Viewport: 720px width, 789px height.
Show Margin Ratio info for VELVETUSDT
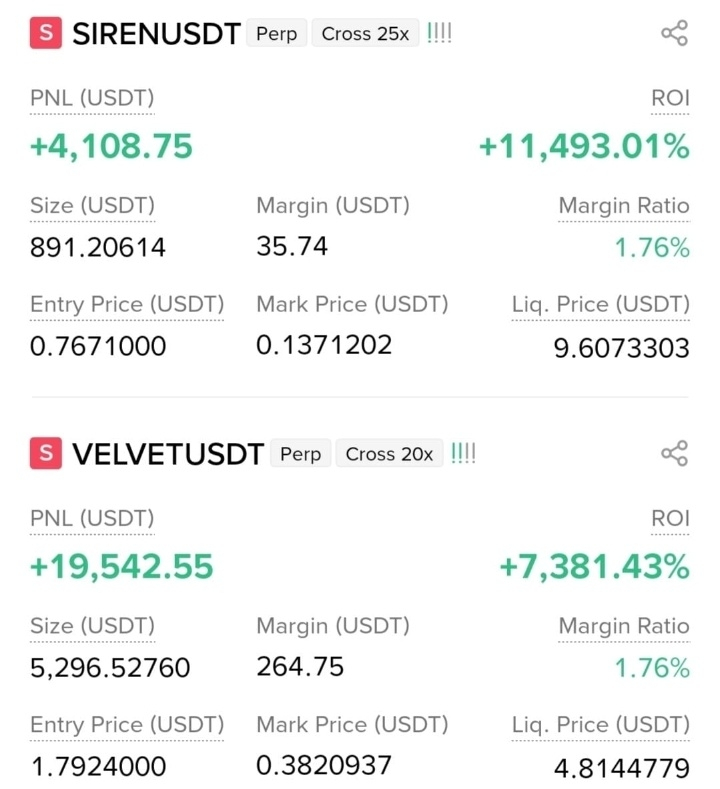[x=624, y=626]
